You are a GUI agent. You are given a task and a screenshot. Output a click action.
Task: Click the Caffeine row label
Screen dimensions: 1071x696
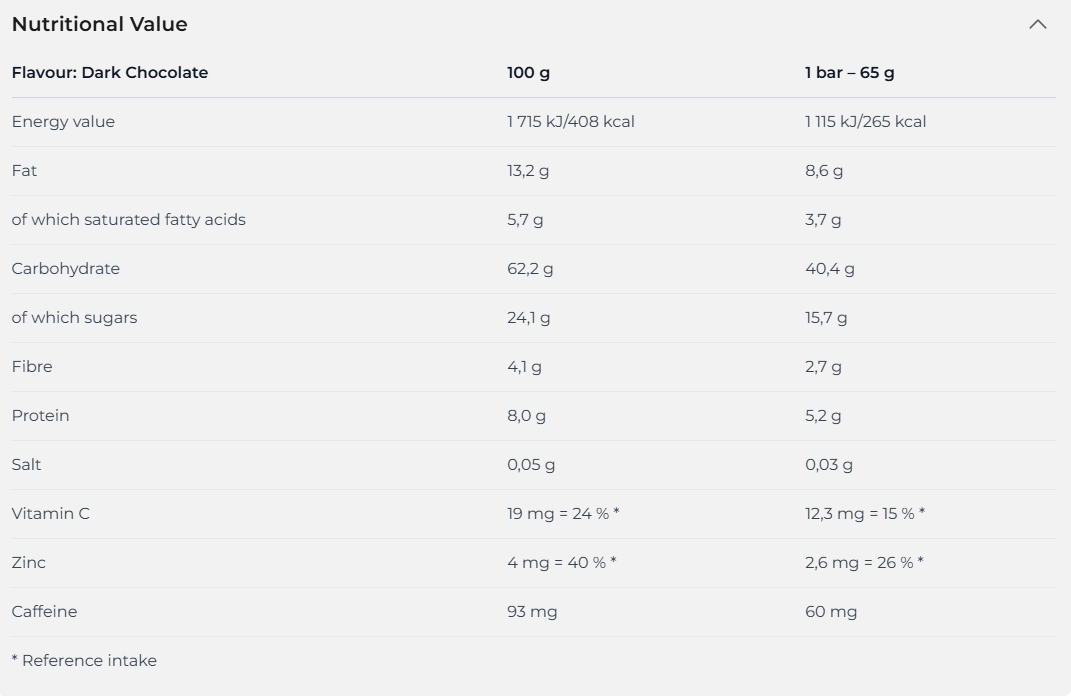[x=44, y=611]
